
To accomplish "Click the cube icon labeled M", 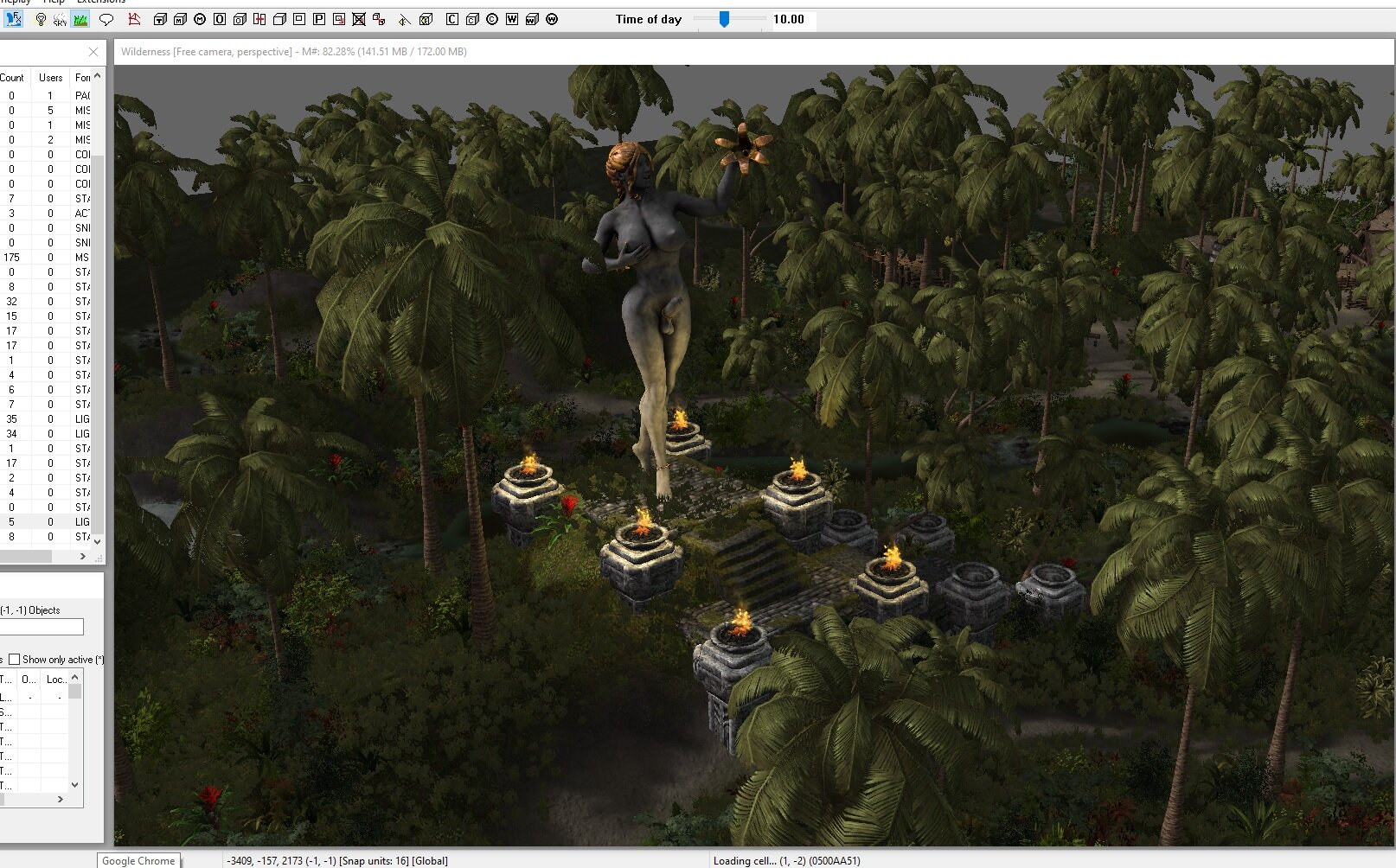I will (x=180, y=19).
